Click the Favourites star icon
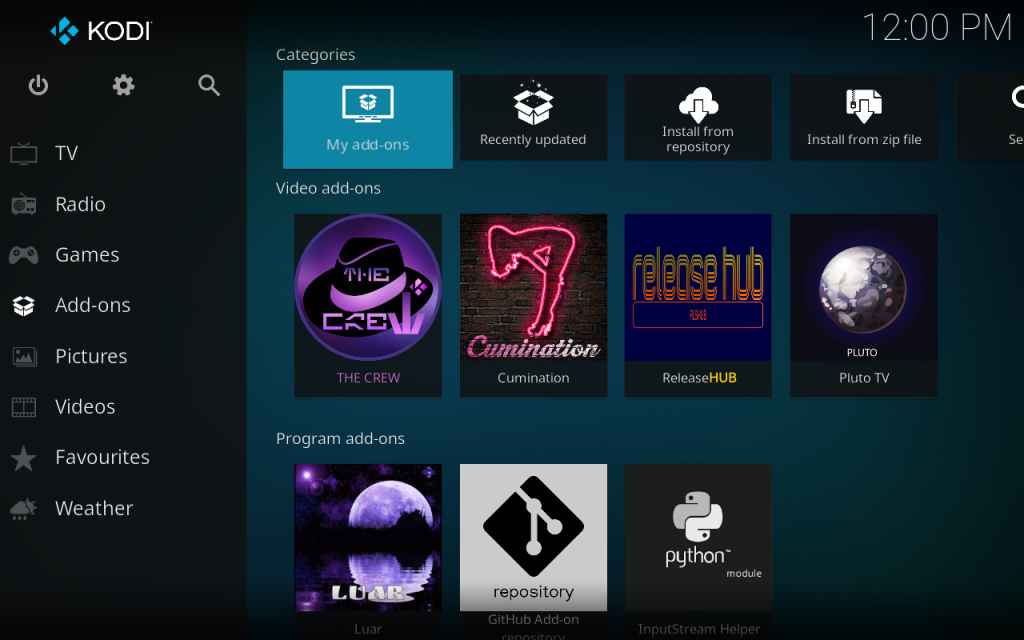 tap(24, 458)
